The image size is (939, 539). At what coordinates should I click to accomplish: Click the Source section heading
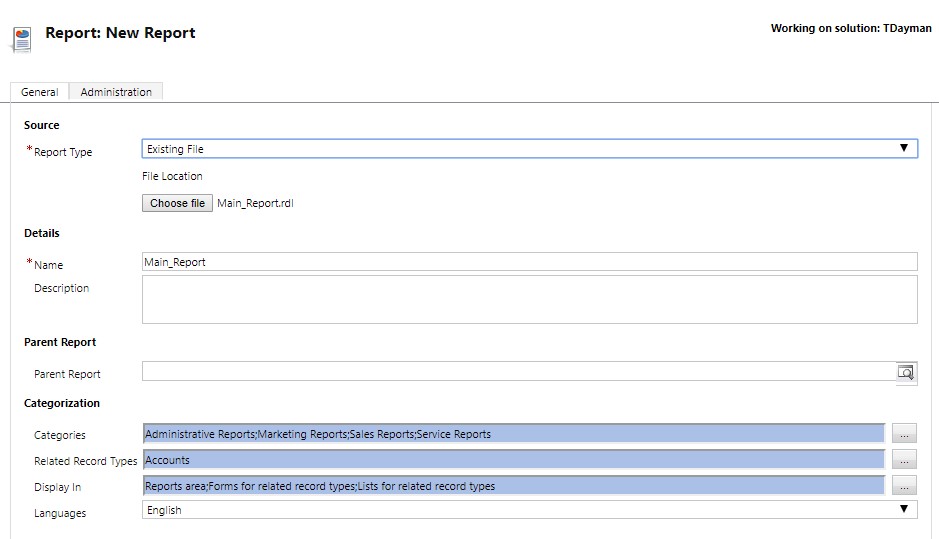[x=41, y=125]
